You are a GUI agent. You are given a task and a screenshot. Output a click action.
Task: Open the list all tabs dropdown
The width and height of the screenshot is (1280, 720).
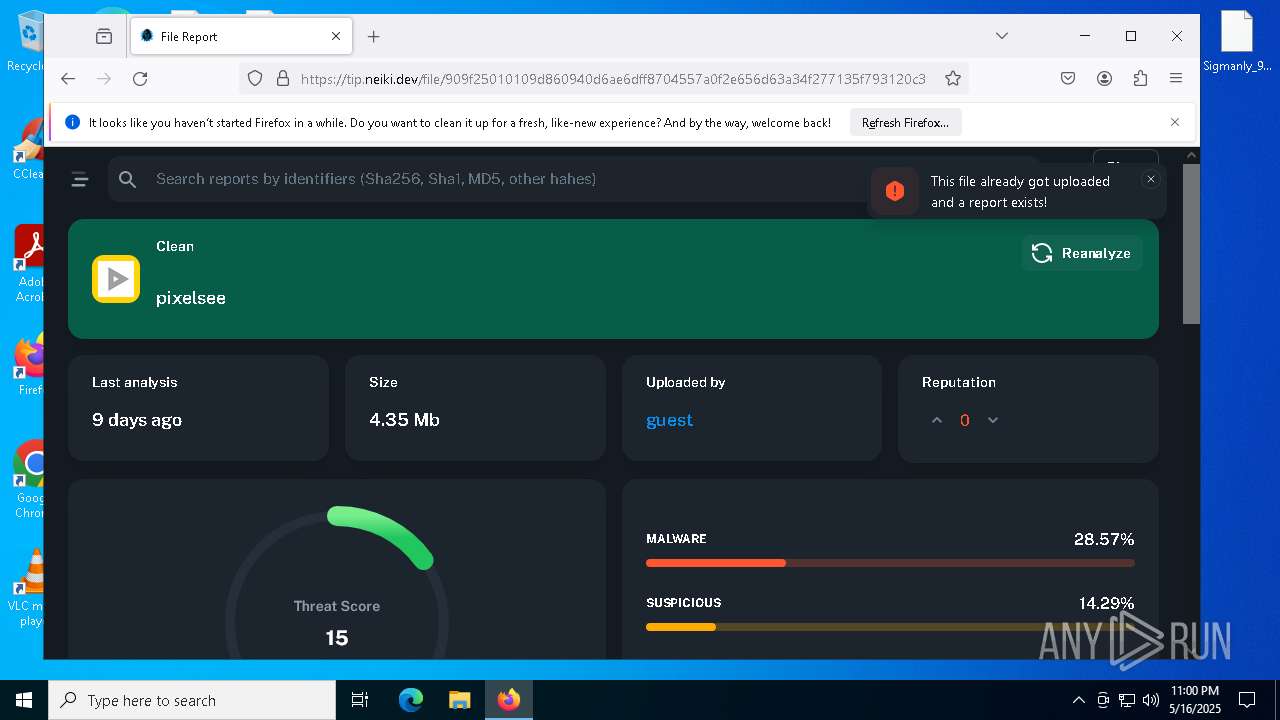(x=1002, y=36)
